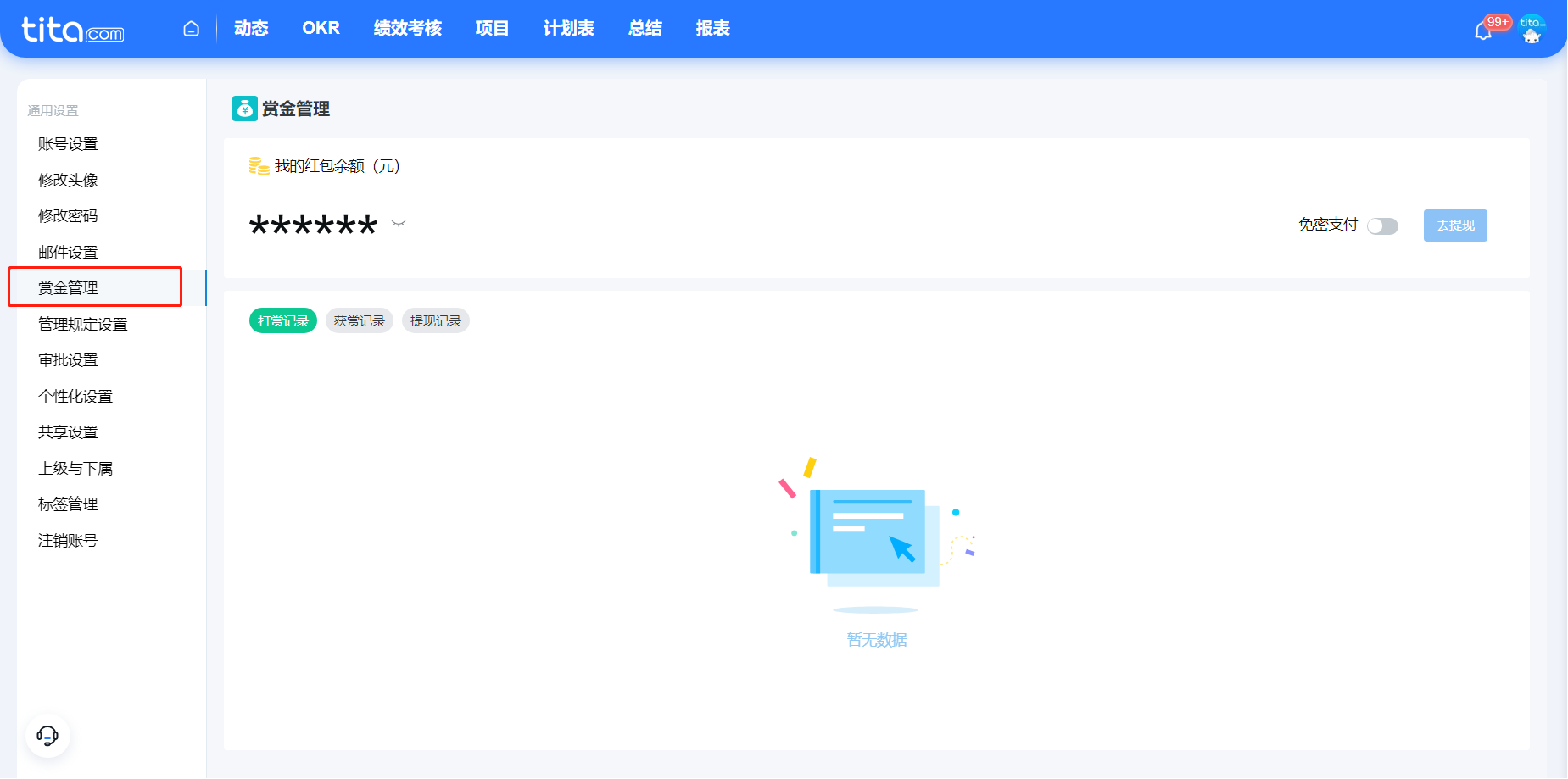1568x779 pixels.
Task: Toggle the 免密支付 switch
Action: 1382,225
